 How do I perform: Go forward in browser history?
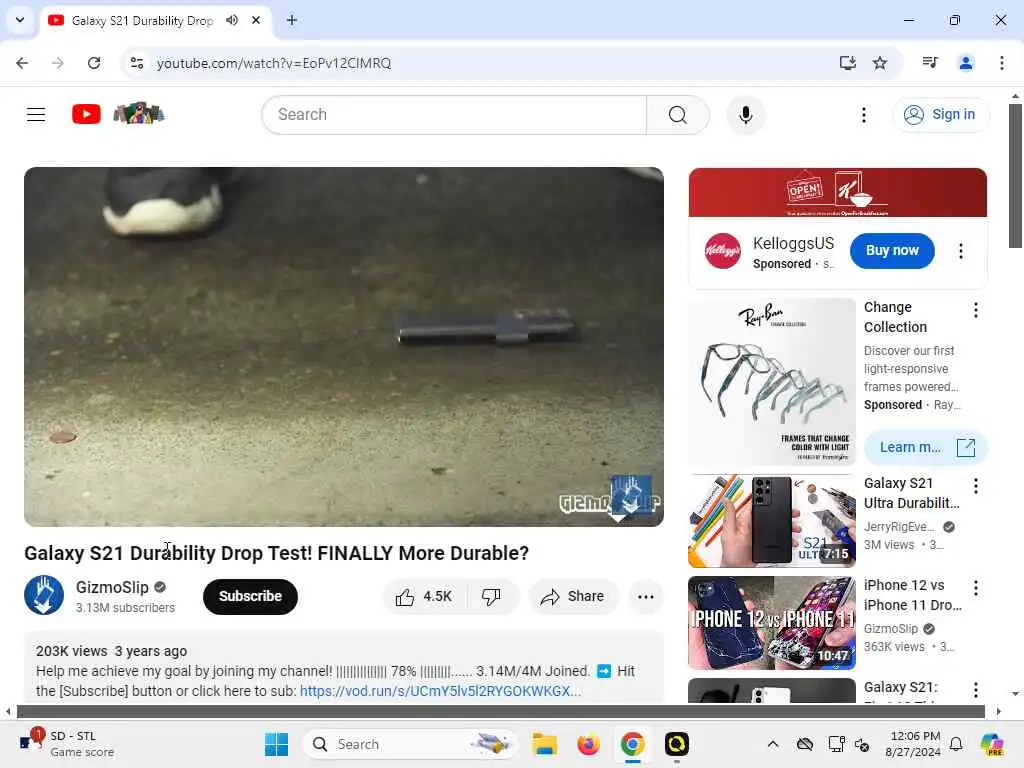coord(57,63)
